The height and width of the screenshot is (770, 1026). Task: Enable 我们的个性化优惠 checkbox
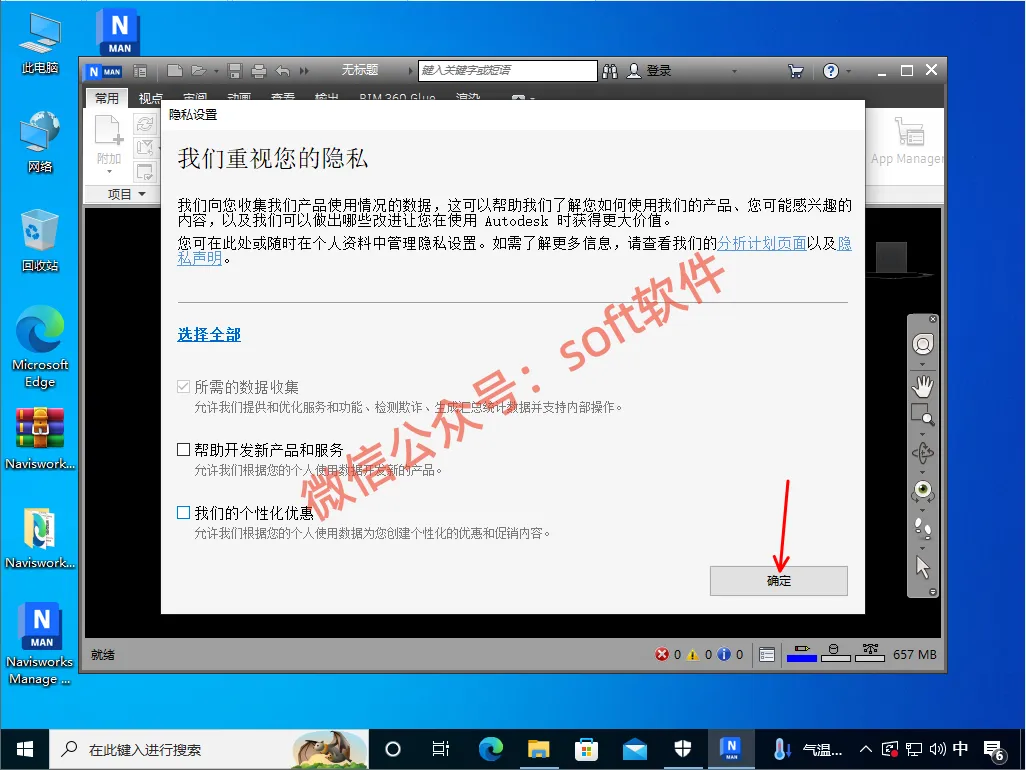(183, 513)
